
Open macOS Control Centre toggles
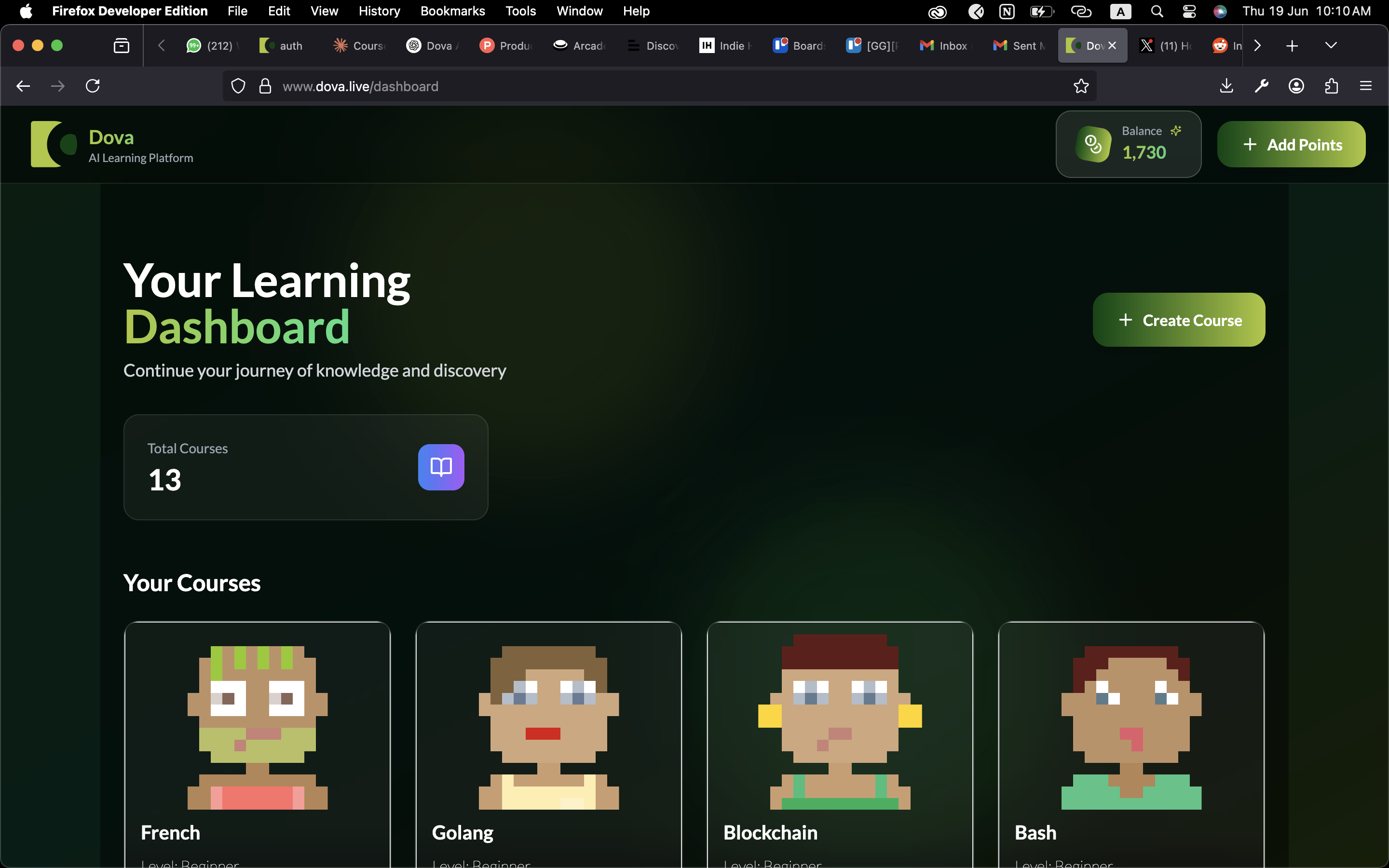click(1189, 12)
